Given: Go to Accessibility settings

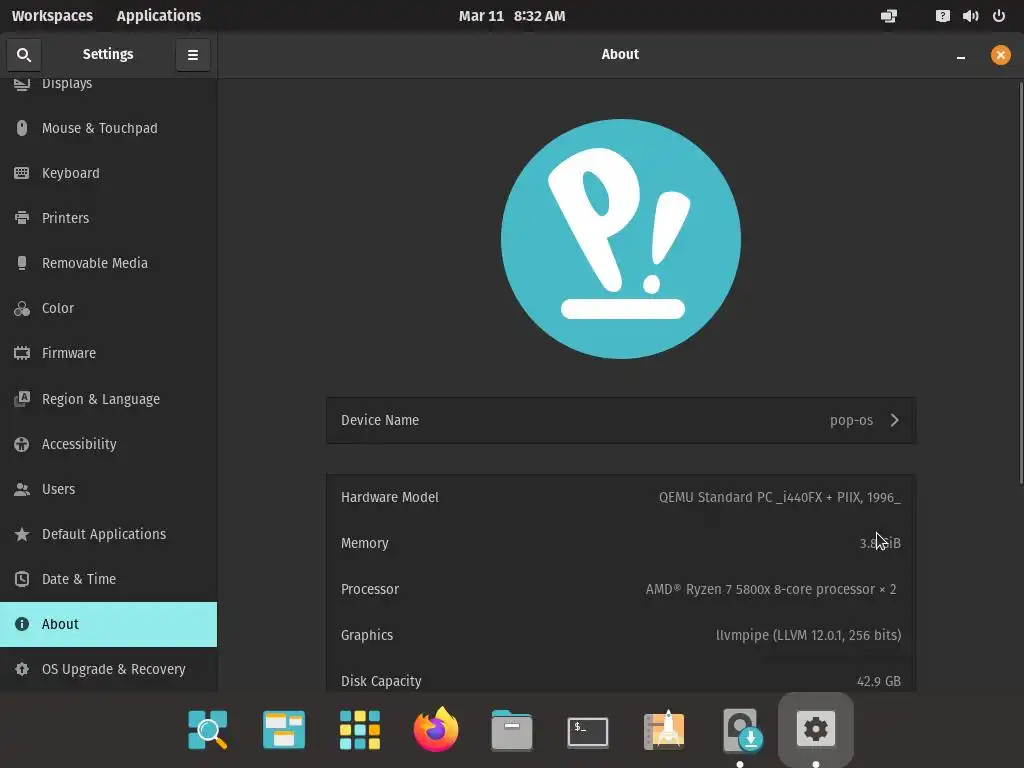Looking at the screenshot, I should click(108, 444).
